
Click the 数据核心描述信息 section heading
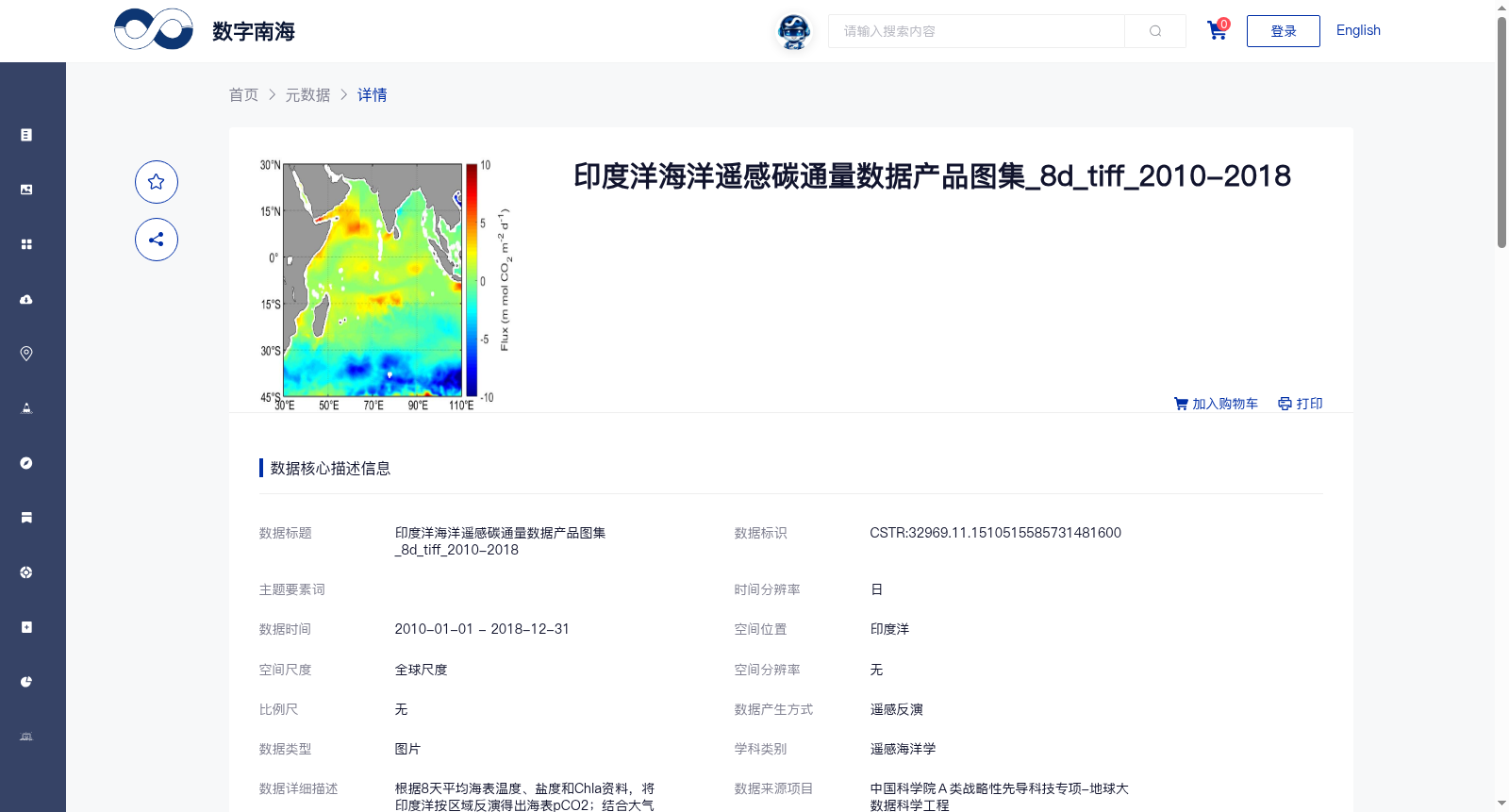click(x=330, y=469)
